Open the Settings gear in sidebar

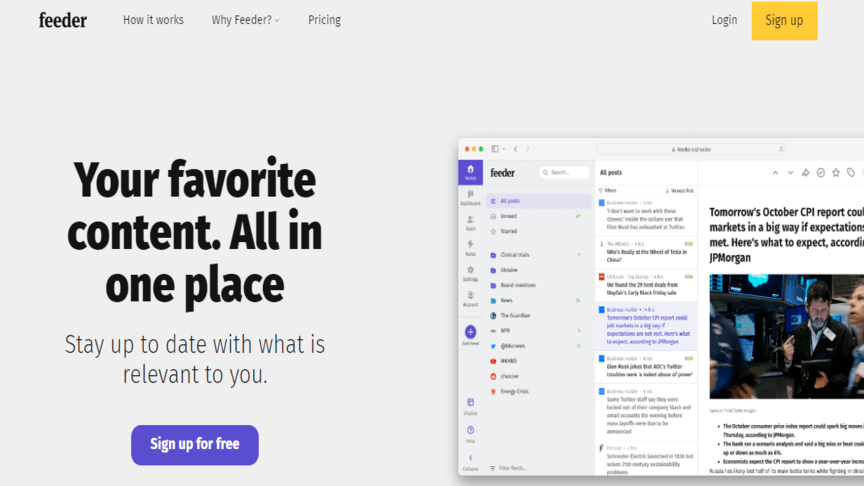(470, 272)
